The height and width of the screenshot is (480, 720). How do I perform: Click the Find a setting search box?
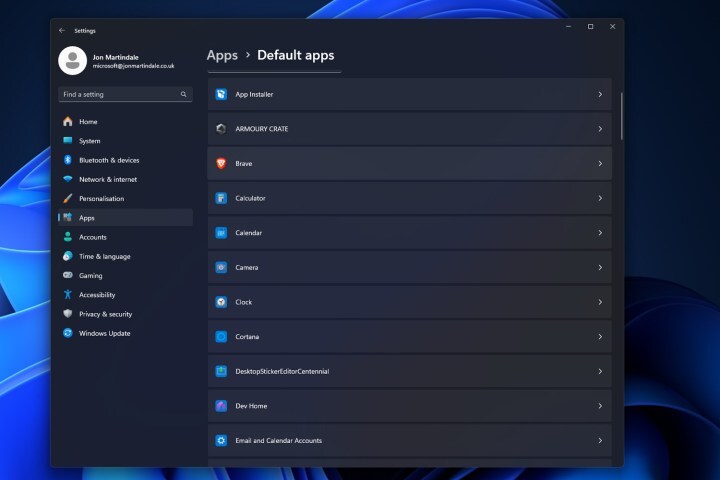coord(125,94)
